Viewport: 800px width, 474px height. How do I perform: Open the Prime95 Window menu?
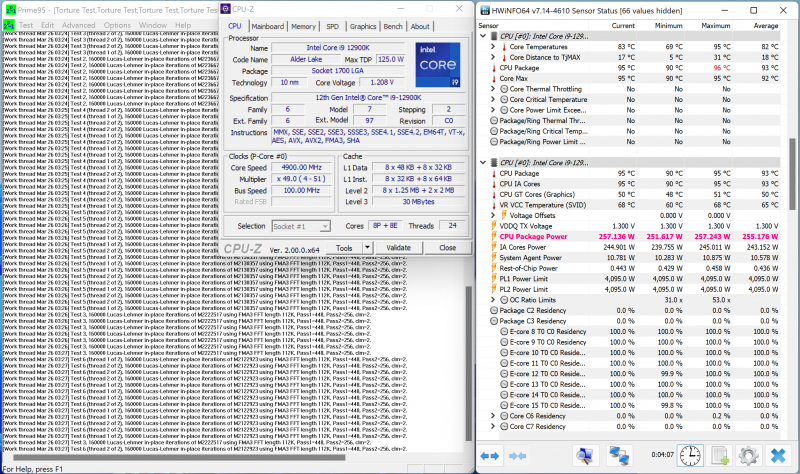(153, 25)
